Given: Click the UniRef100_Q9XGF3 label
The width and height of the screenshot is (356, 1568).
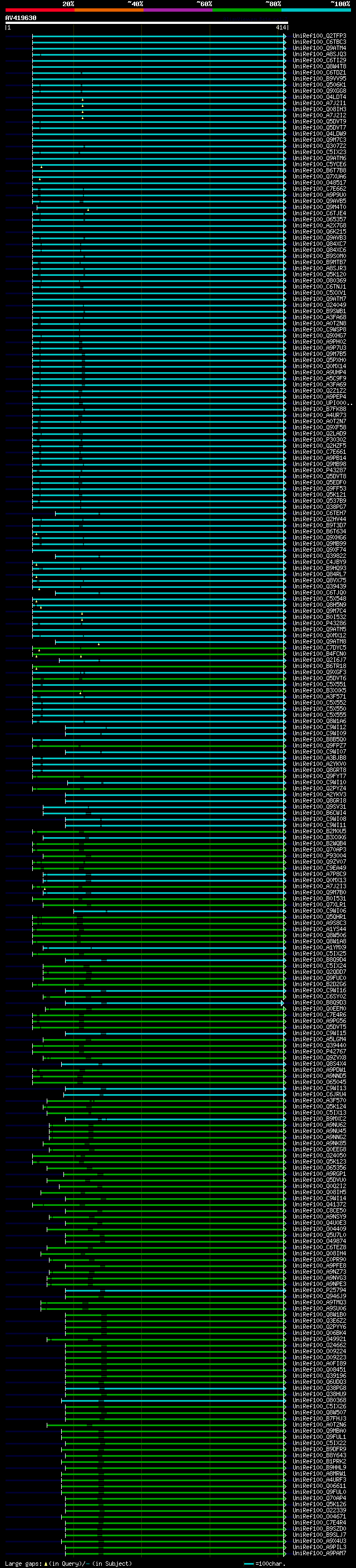Looking at the screenshot, I should click(319, 672).
